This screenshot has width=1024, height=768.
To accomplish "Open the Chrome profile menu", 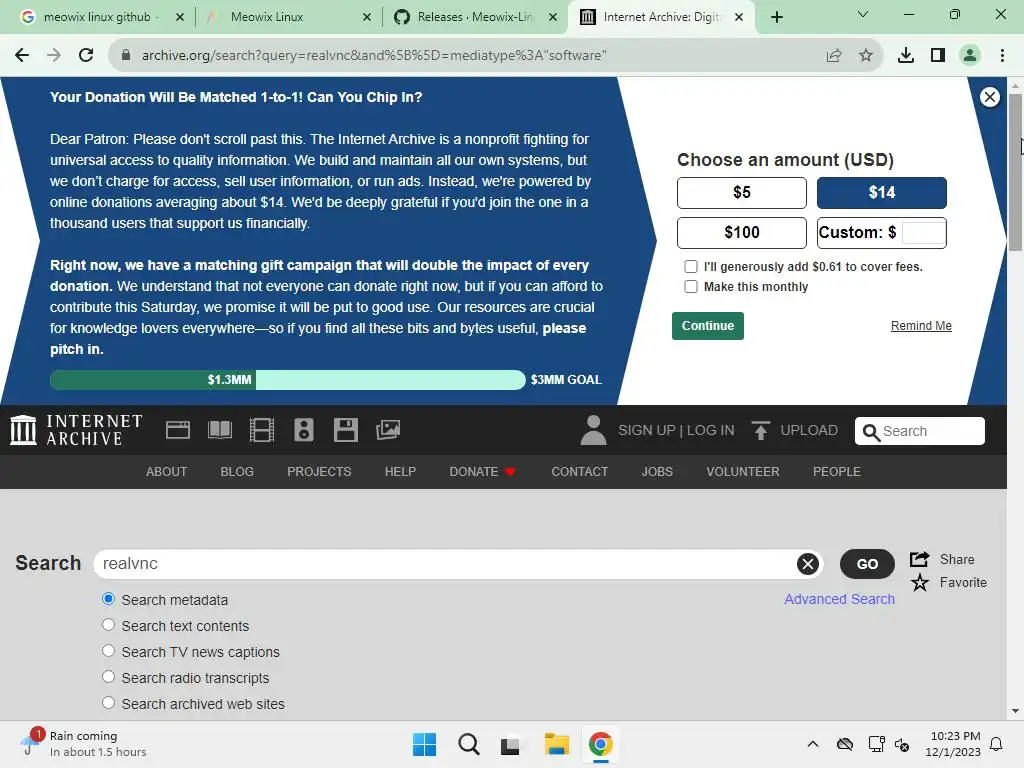I will pyautogui.click(x=970, y=55).
